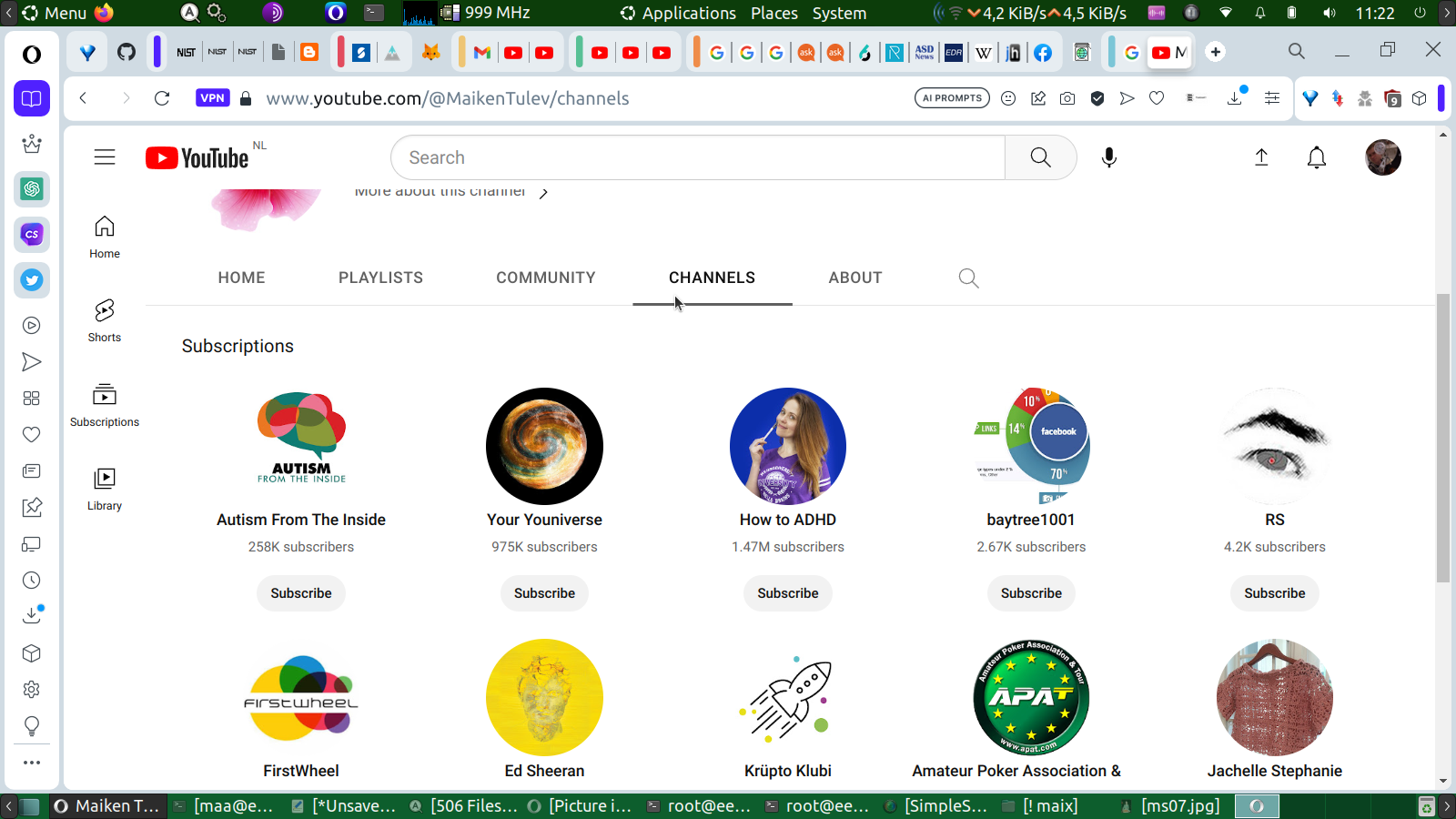Subscribe to How to ADHD

(788, 593)
